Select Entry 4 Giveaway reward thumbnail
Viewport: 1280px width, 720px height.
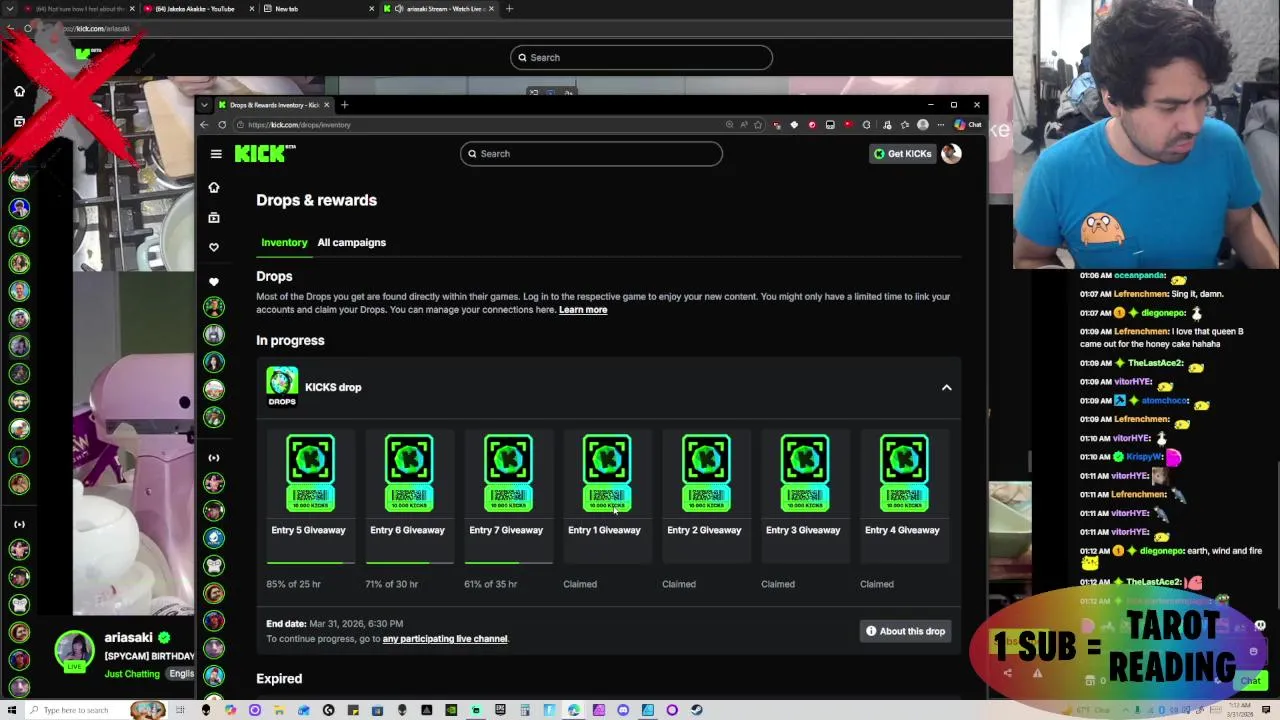[x=904, y=473]
